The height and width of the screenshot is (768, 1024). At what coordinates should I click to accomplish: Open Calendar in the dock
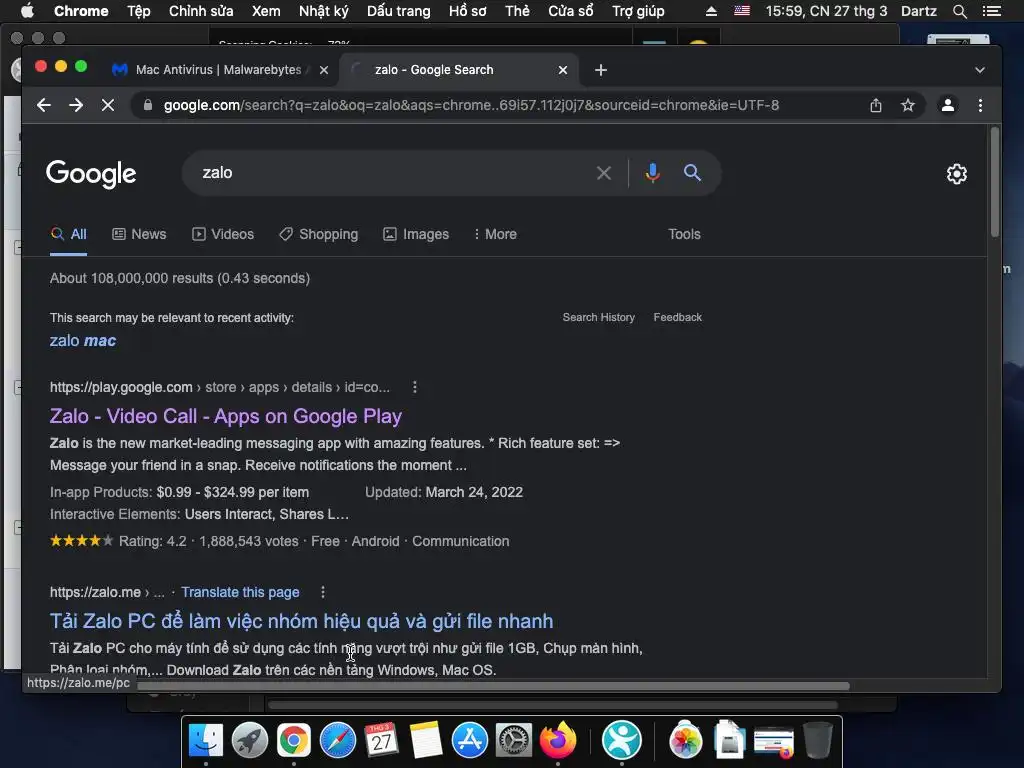[x=381, y=741]
